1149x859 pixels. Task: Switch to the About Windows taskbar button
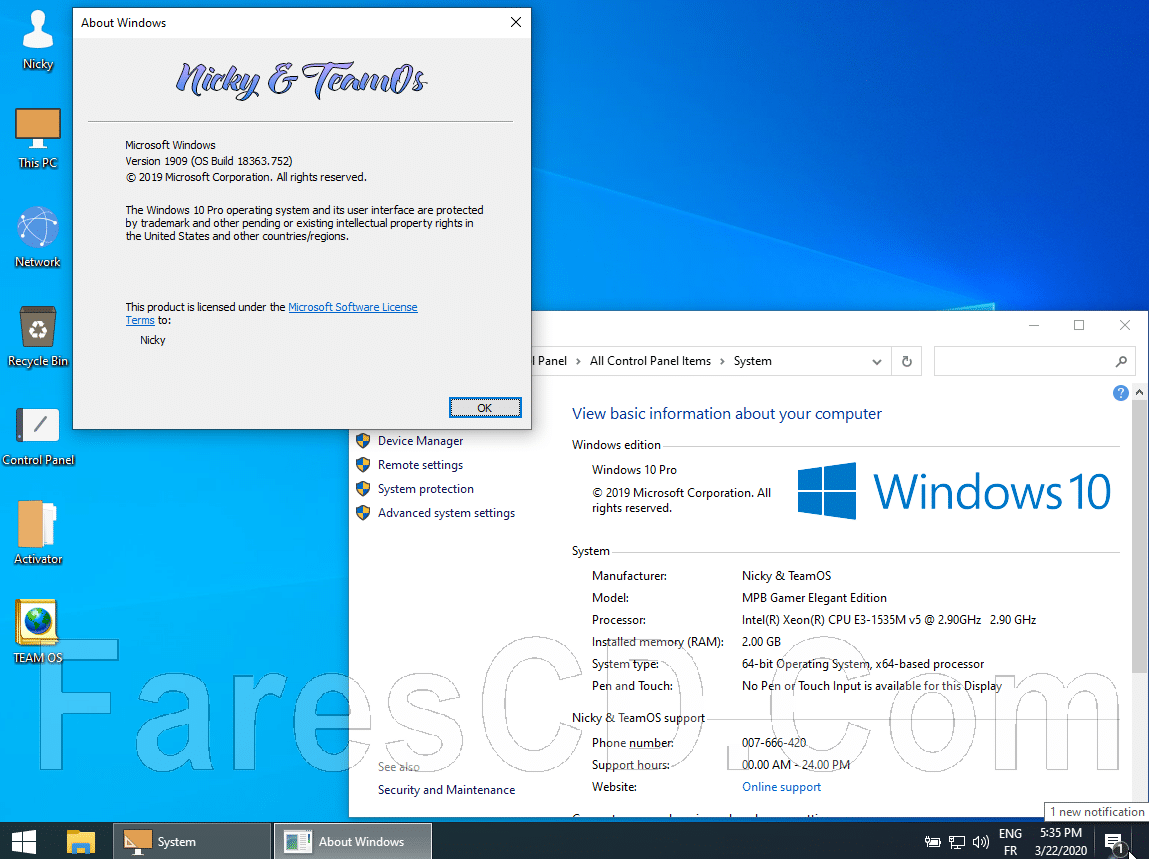pyautogui.click(x=352, y=841)
